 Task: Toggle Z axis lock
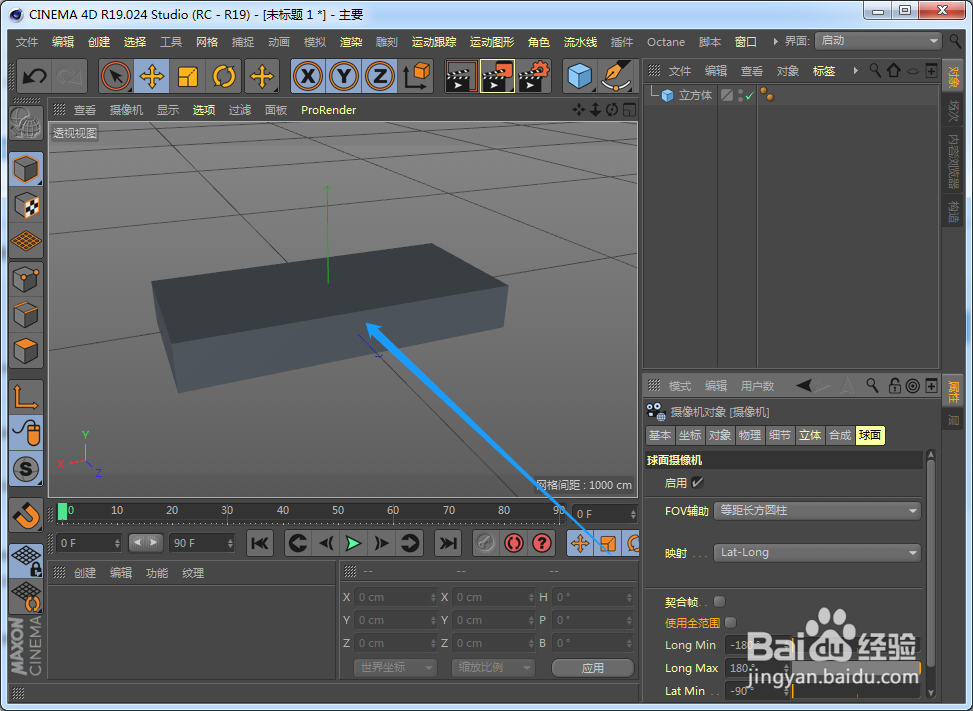tap(380, 77)
